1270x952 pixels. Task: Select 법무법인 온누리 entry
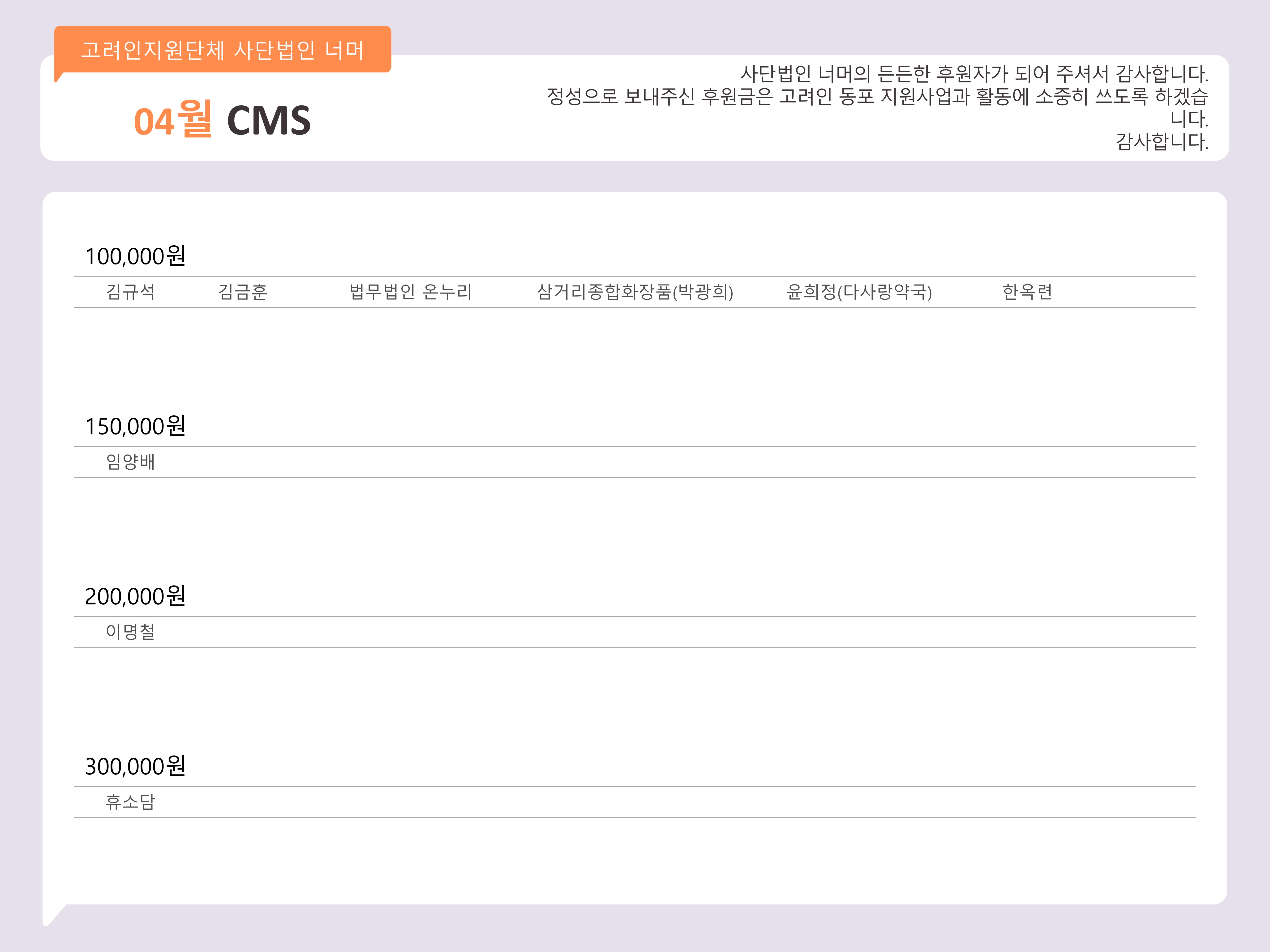(411, 292)
